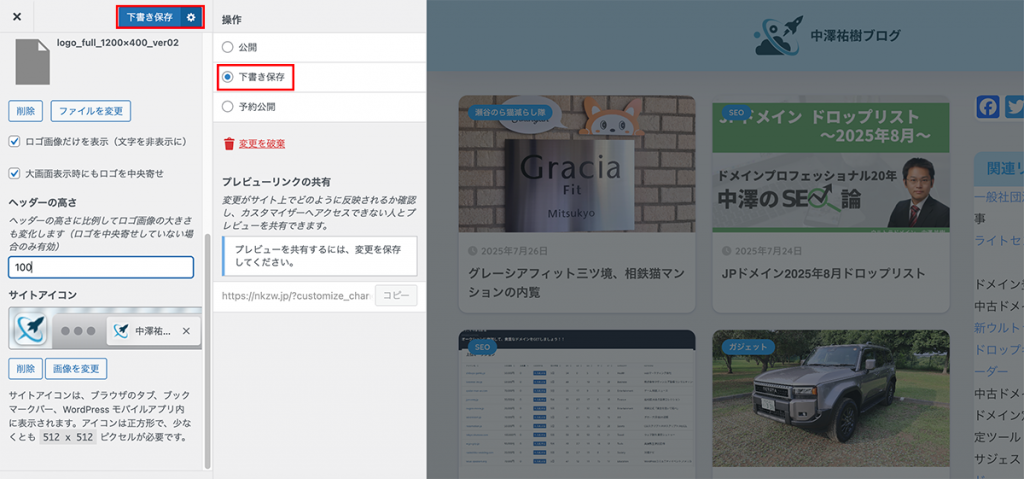This screenshot has height=479, width=1024.
Task: Select the 公開 radio option
Action: click(228, 47)
